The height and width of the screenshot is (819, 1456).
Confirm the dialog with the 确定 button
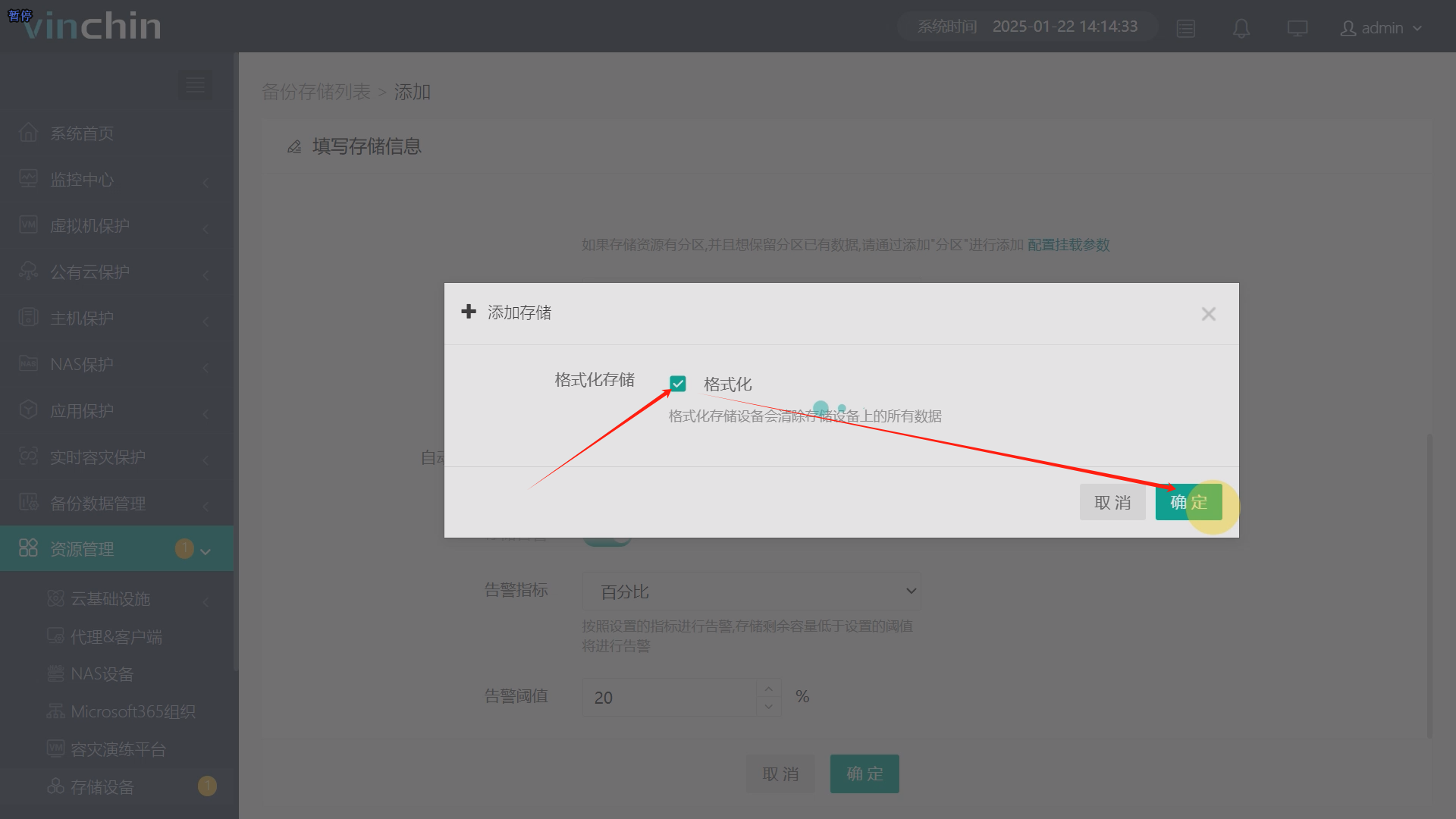(x=1188, y=502)
